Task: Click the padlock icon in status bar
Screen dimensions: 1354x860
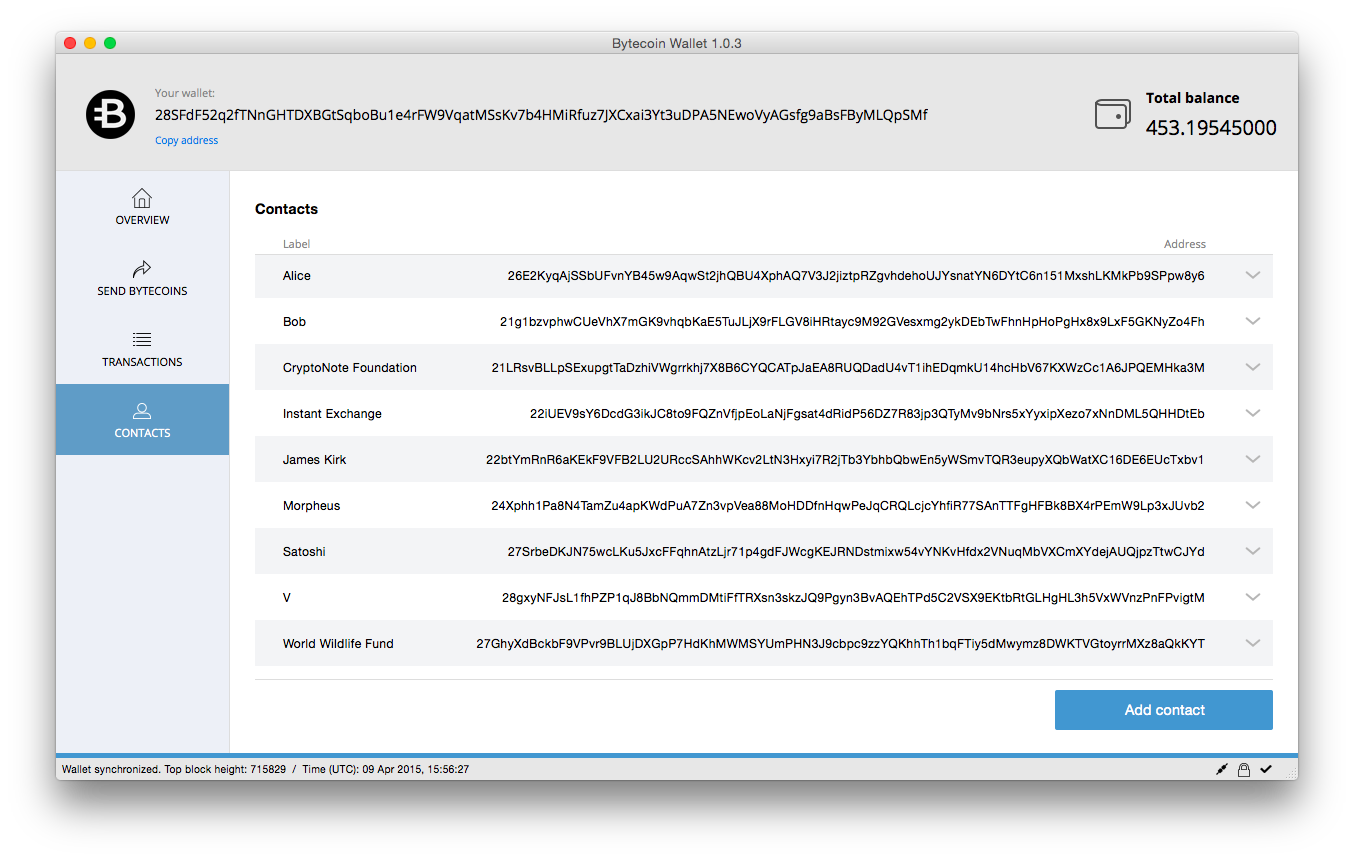Action: pyautogui.click(x=1244, y=769)
